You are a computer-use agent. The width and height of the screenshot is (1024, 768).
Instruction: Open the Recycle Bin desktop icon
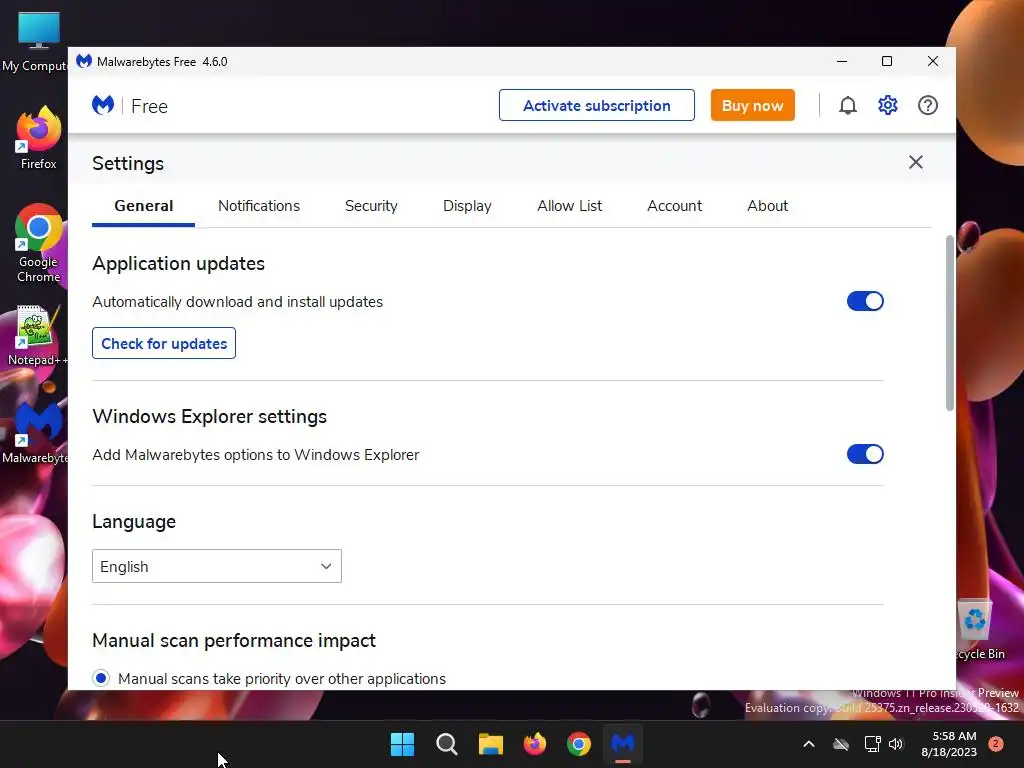(977, 630)
